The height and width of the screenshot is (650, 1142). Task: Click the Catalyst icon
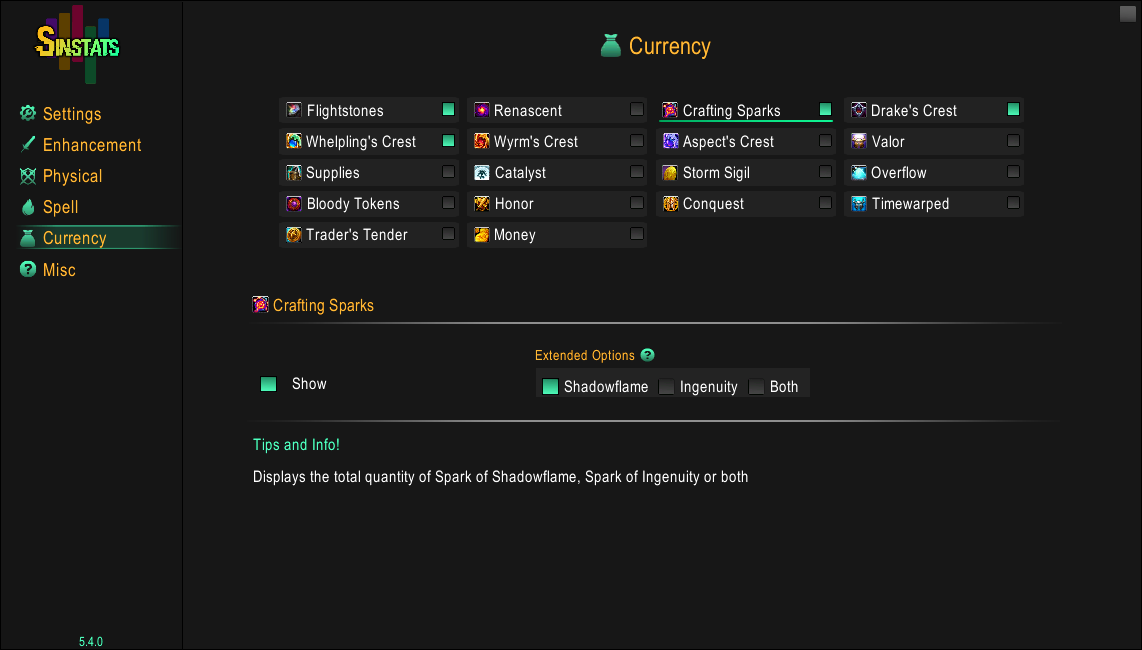pyautogui.click(x=482, y=173)
